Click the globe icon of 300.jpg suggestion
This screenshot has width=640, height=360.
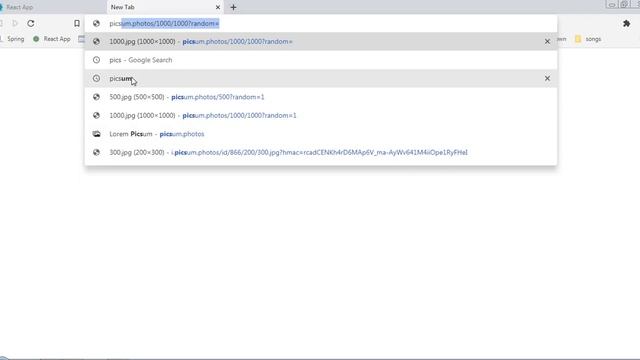click(x=96, y=152)
